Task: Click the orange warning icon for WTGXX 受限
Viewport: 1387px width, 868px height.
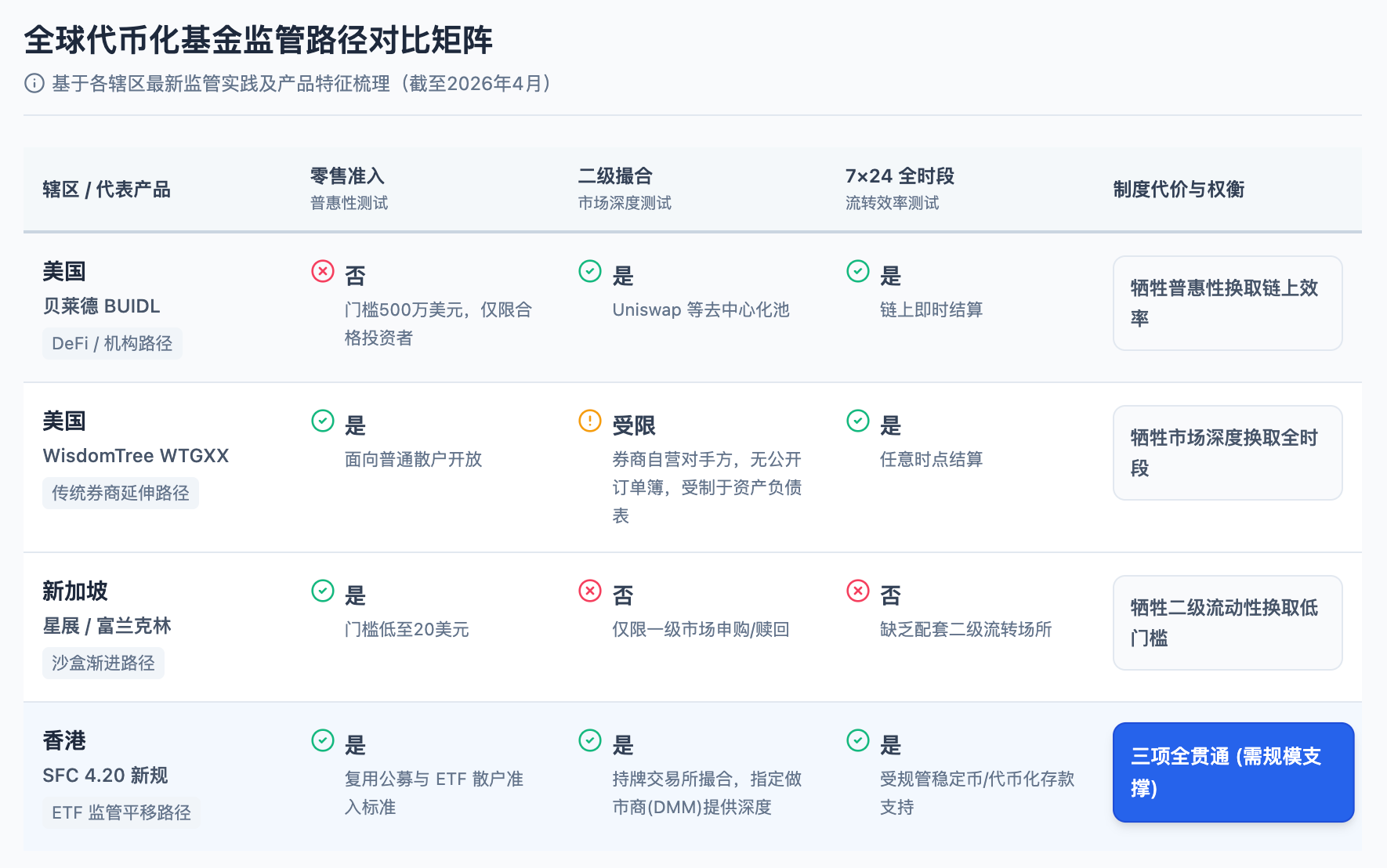Action: pos(590,421)
